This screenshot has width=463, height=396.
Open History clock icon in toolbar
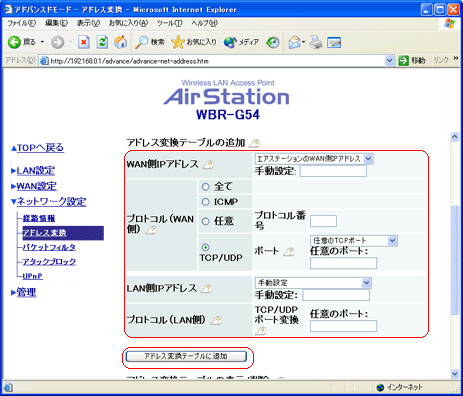click(273, 42)
